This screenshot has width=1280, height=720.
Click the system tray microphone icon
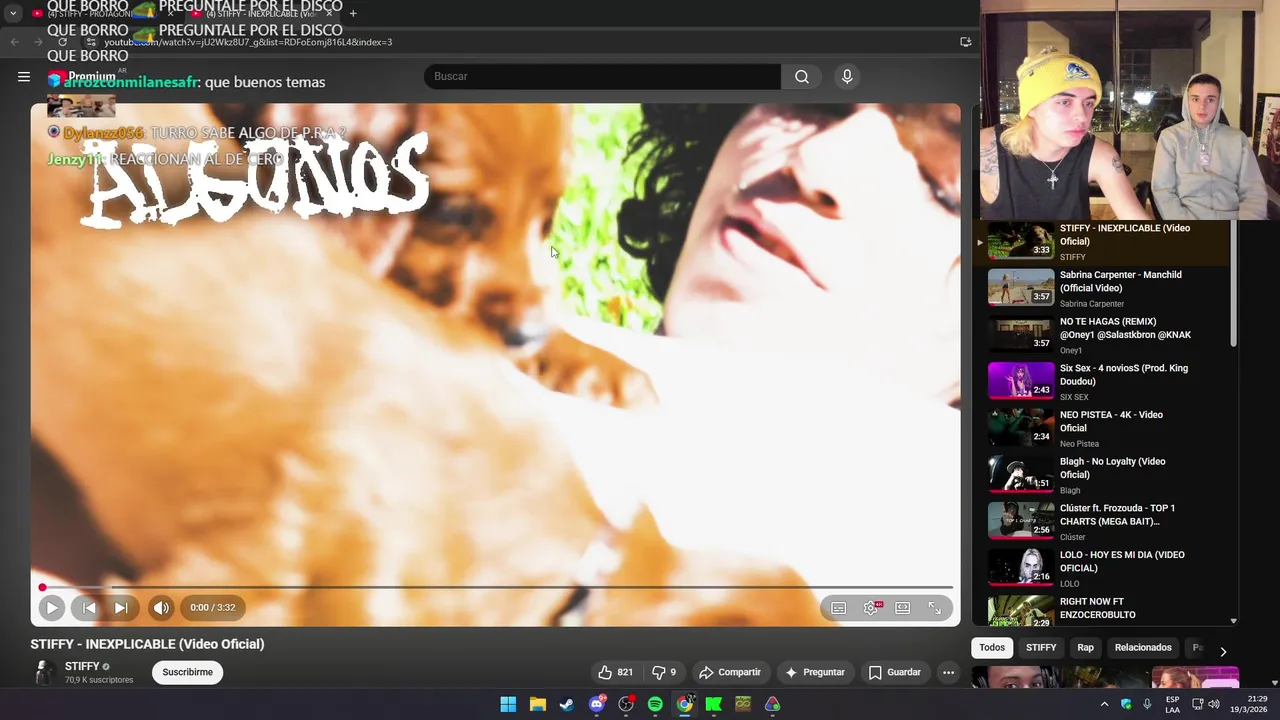[1147, 704]
